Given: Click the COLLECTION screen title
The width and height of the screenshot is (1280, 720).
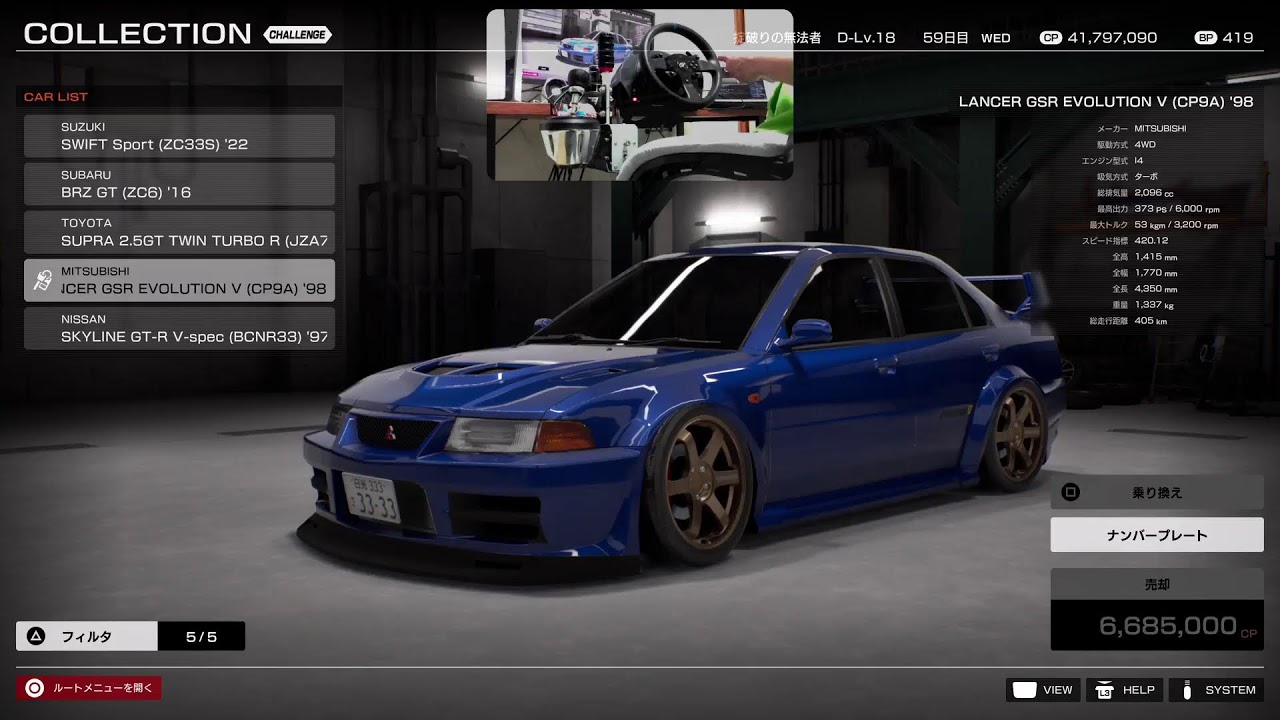Looking at the screenshot, I should [138, 34].
